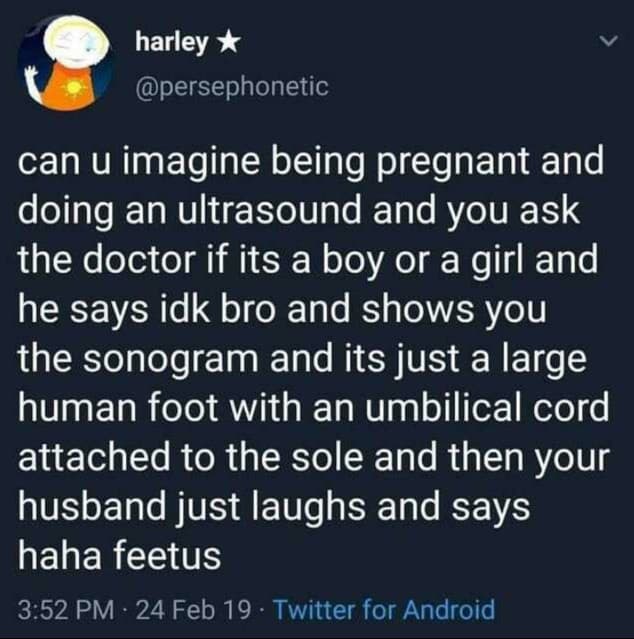Image resolution: width=634 pixels, height=639 pixels.
Task: Visit the @persephonetic handle link
Action: [232, 87]
